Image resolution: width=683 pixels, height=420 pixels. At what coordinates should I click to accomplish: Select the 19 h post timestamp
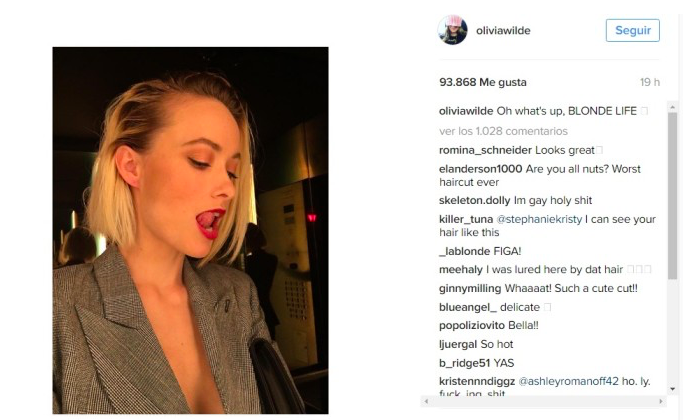coord(649,82)
